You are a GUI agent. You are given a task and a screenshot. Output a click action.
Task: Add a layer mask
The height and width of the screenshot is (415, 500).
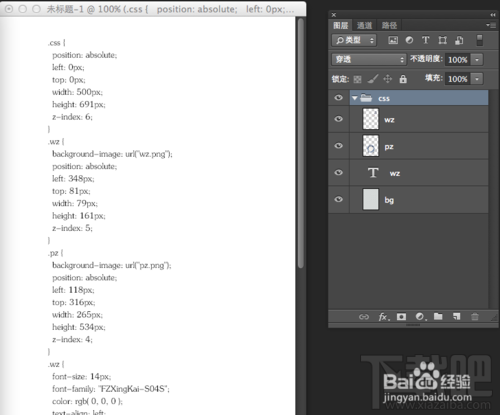401,317
